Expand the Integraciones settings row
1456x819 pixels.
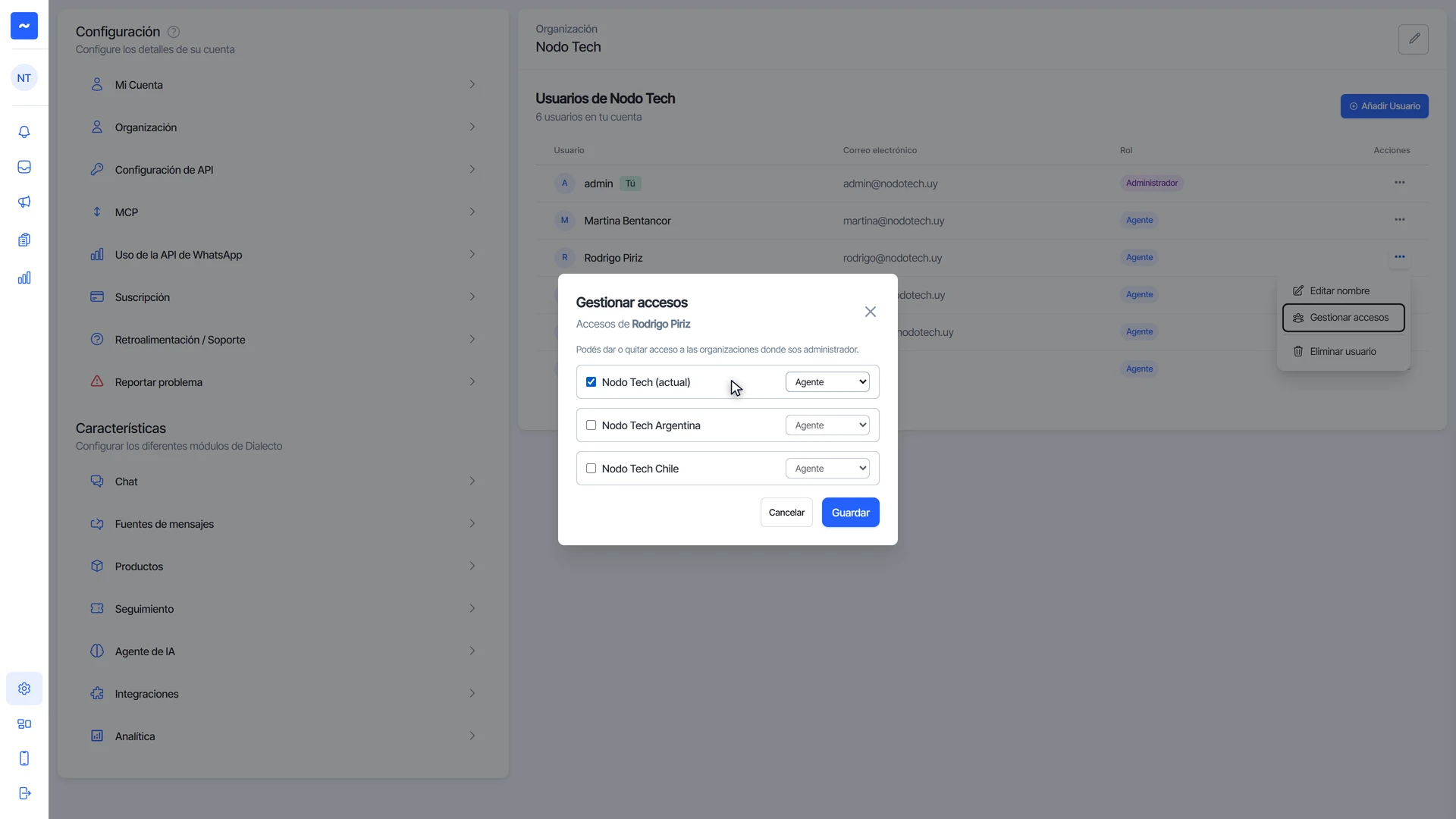[x=283, y=694]
